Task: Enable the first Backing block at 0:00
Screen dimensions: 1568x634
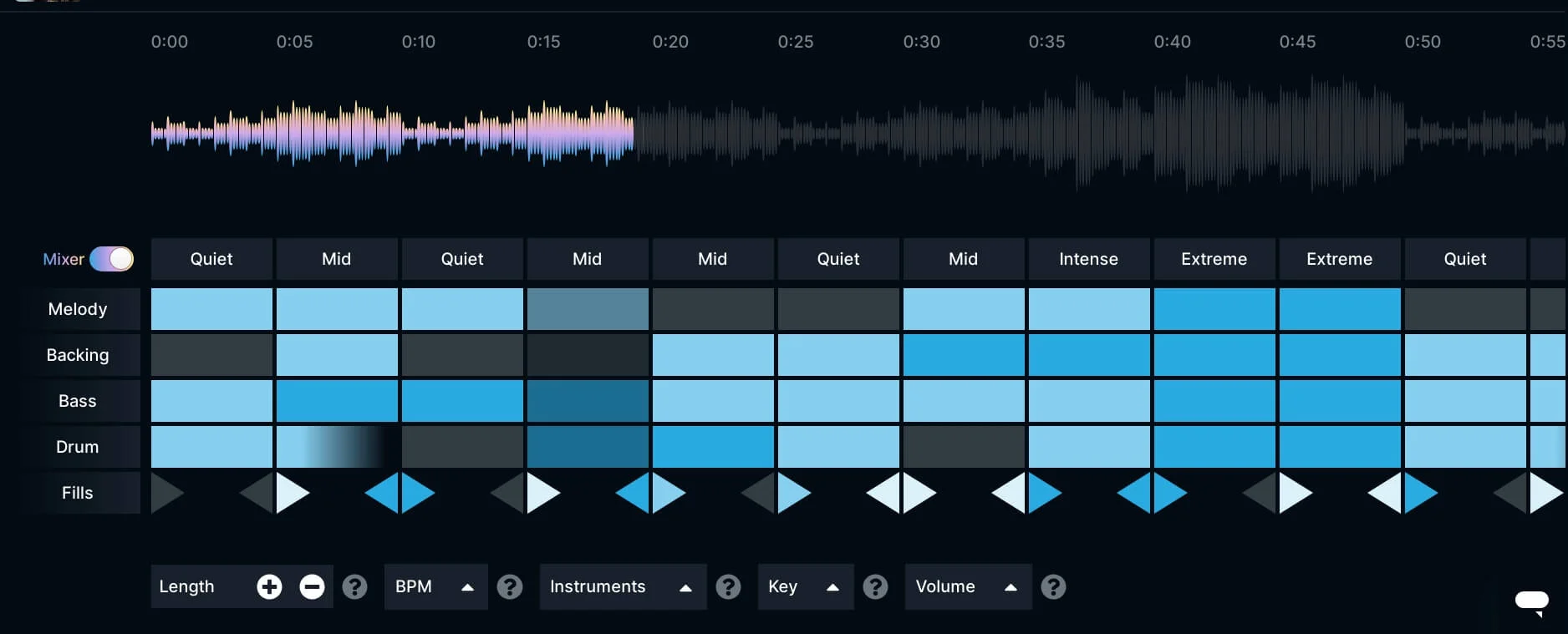Action: 211,355
